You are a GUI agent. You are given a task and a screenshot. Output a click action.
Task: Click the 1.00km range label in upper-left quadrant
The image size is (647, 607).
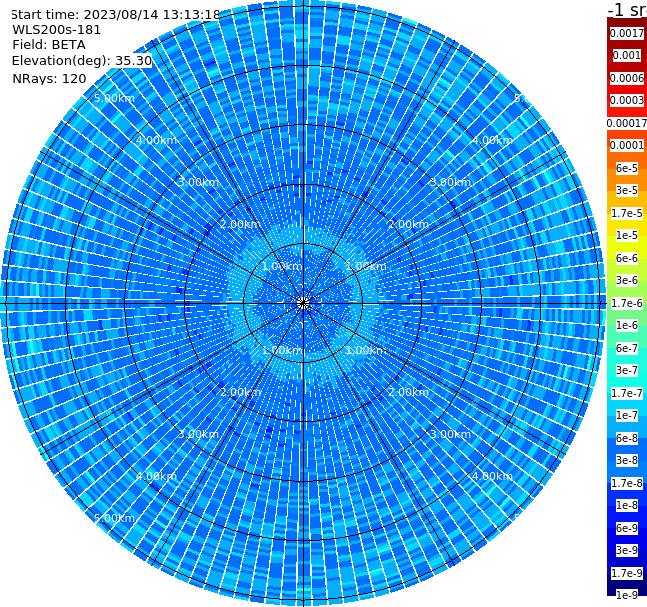tap(283, 266)
